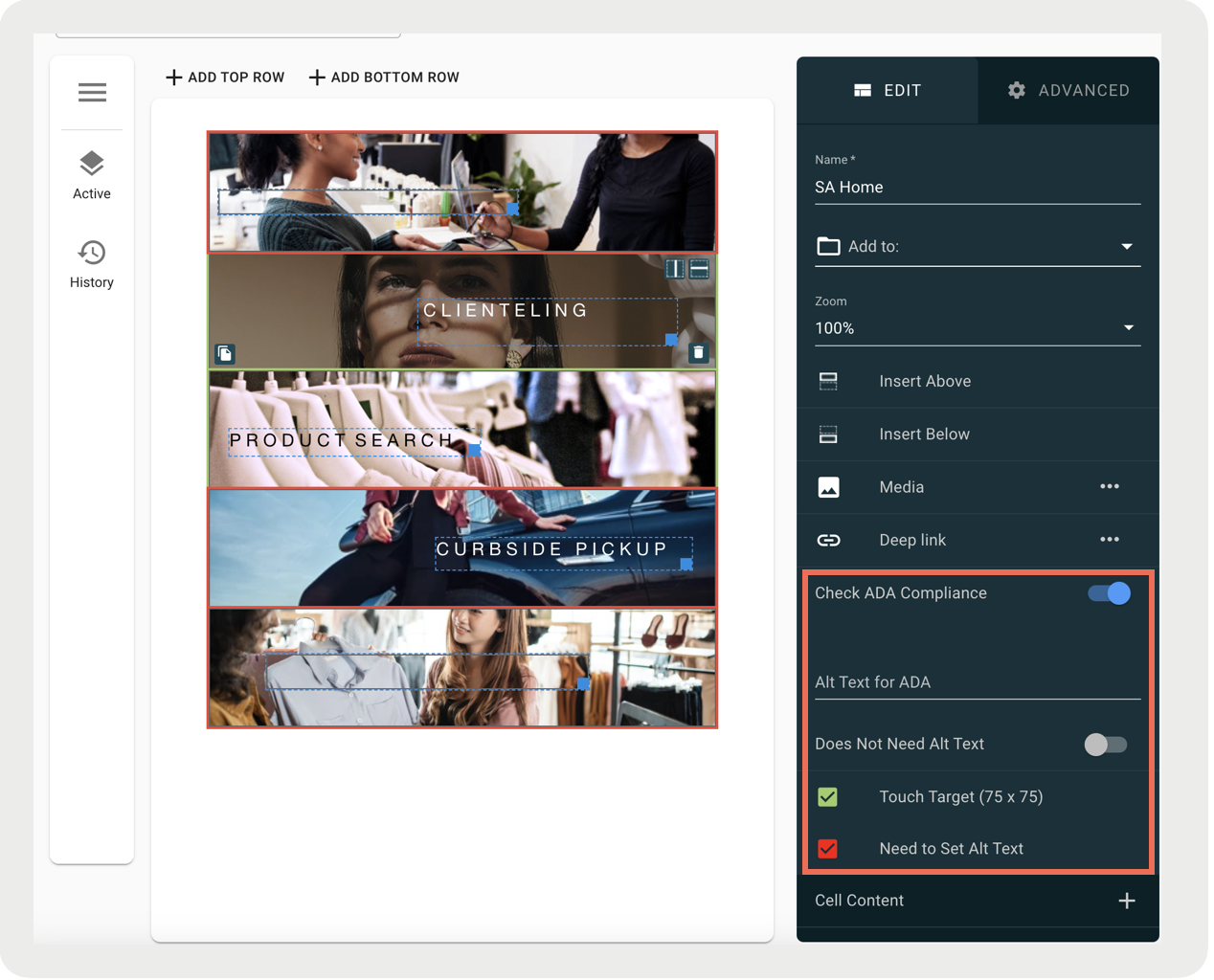The image size is (1214, 980).
Task: Toggle Check ADA Compliance switch off
Action: click(x=1109, y=593)
